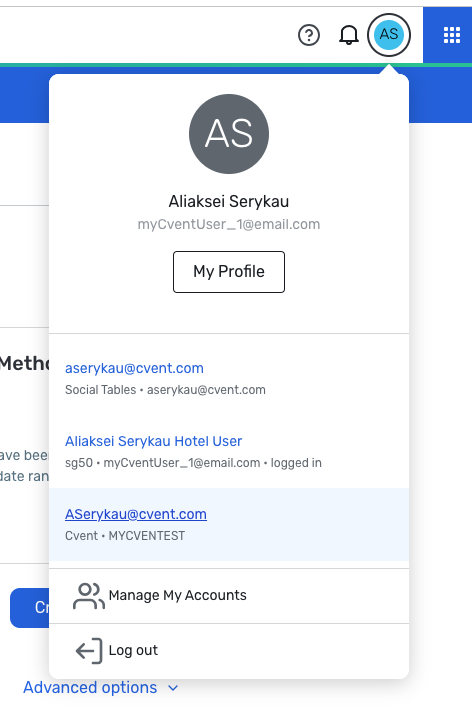Click the people icon beside Manage My Accounts

coord(89,596)
